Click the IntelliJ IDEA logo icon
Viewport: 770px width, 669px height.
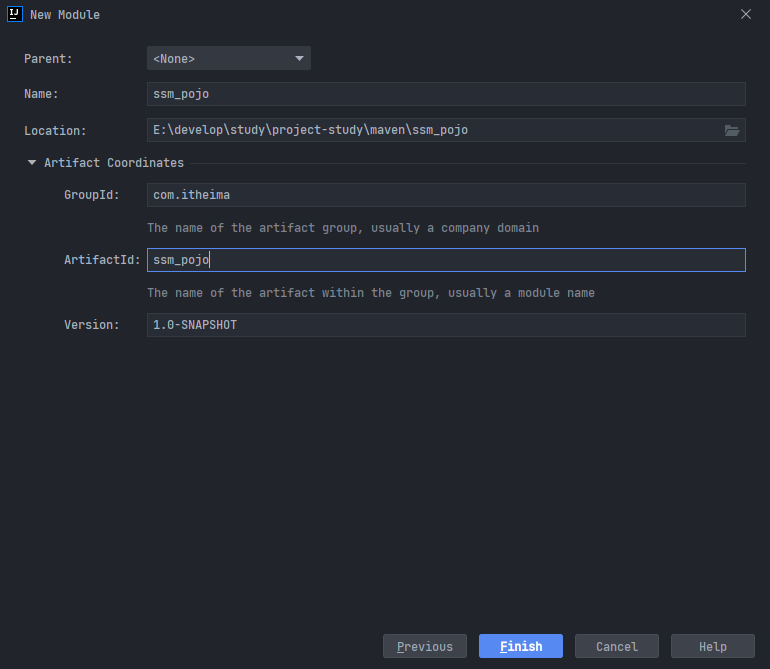tap(15, 14)
